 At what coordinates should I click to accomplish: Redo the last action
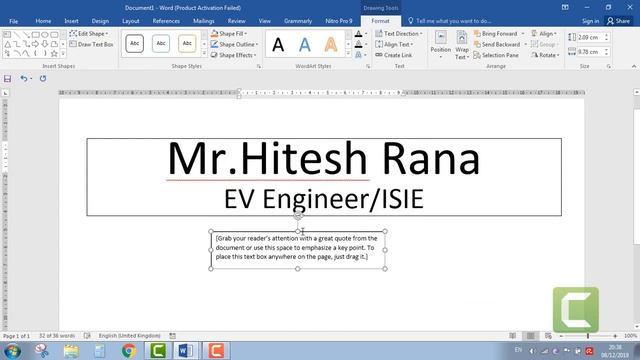[x=43, y=78]
